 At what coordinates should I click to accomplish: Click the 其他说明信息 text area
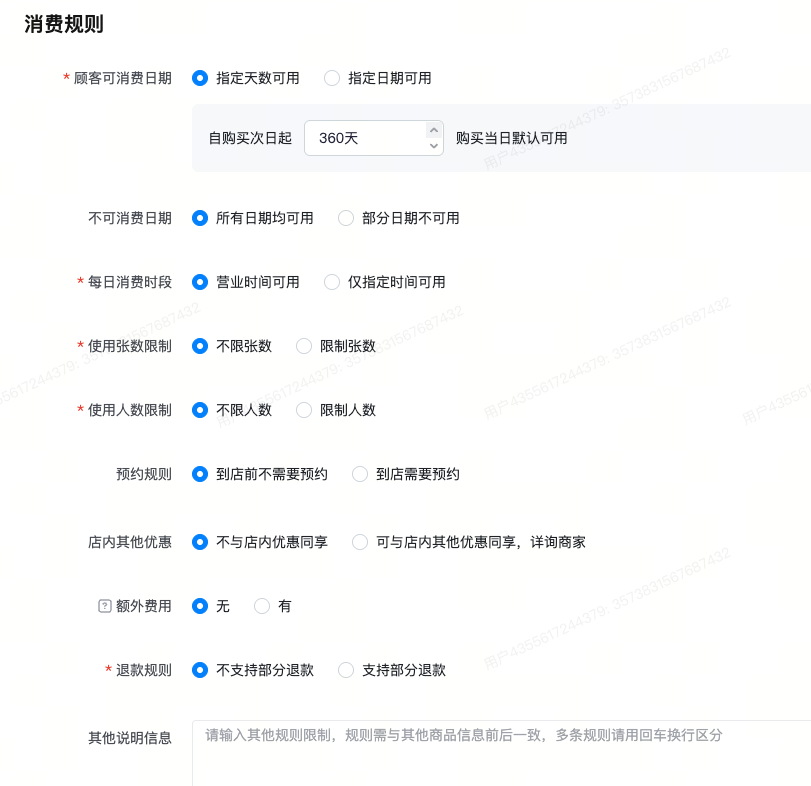pyautogui.click(x=500, y=752)
